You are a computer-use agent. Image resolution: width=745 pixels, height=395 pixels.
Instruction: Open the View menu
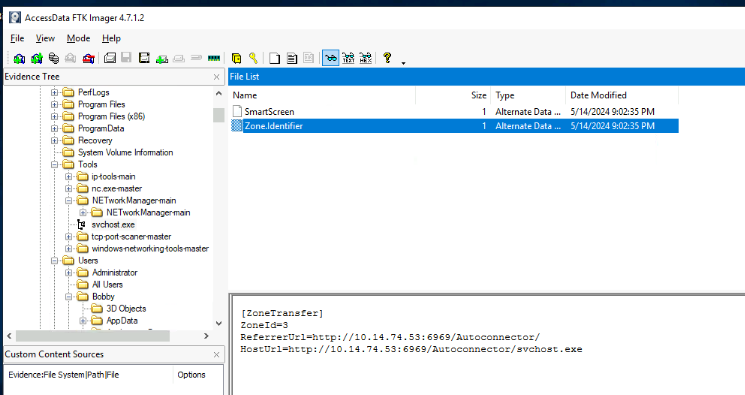(x=45, y=39)
